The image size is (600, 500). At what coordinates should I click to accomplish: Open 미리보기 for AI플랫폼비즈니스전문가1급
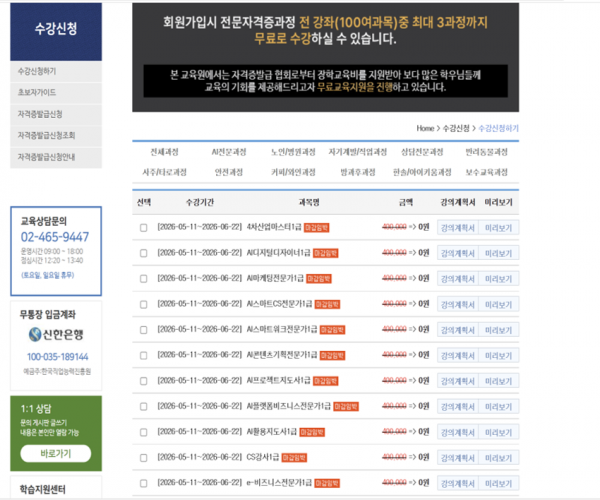[499, 407]
